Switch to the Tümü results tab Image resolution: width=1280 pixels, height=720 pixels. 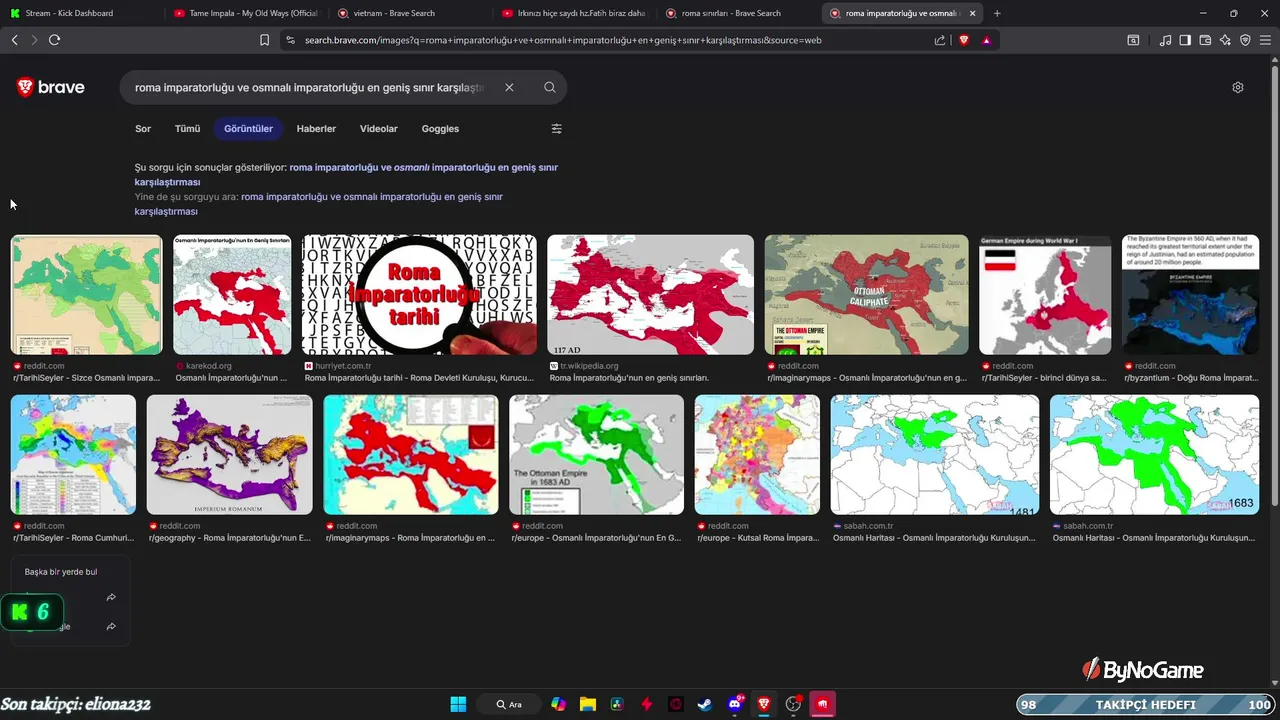[x=187, y=129]
